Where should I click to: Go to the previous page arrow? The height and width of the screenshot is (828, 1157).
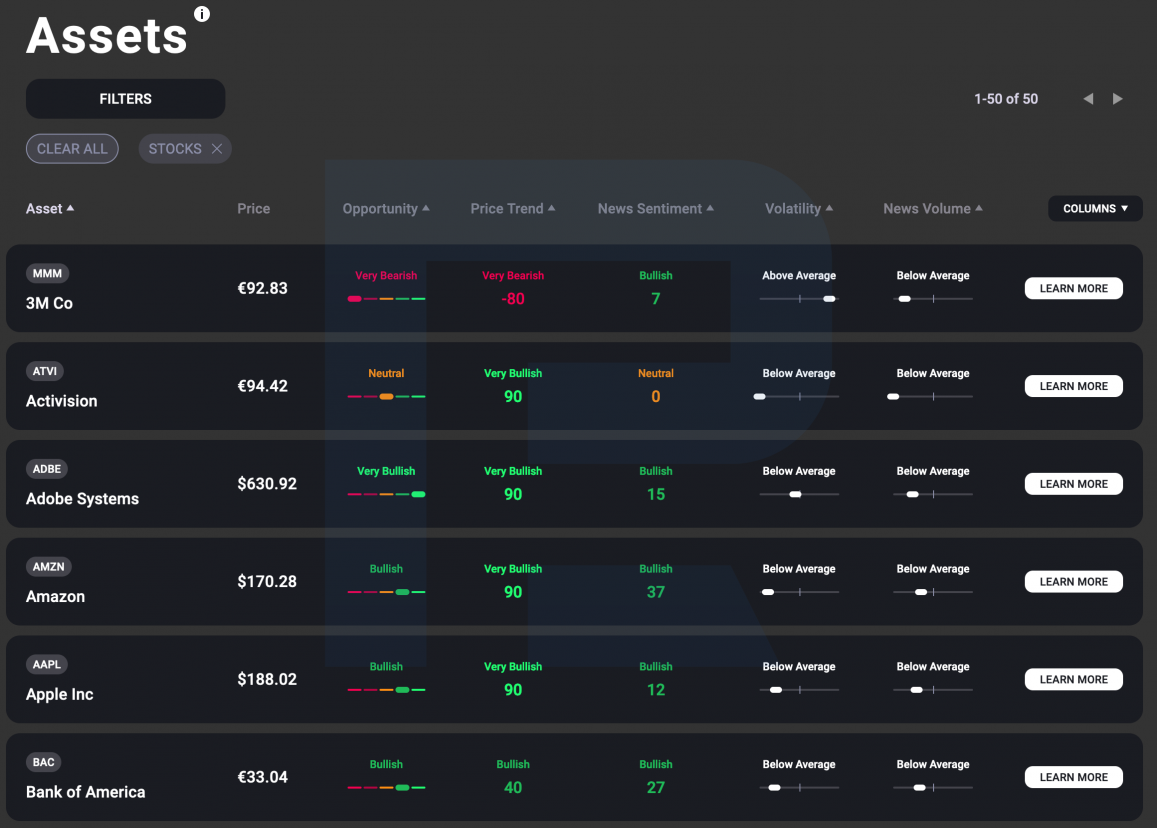click(x=1088, y=99)
